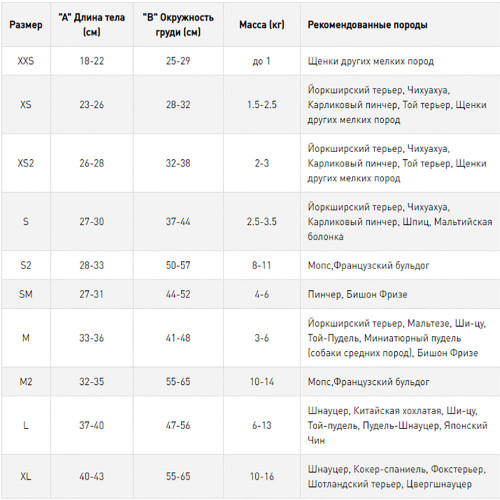500x500 pixels.
Task: Select body length value 18-22
Action: click(92, 61)
